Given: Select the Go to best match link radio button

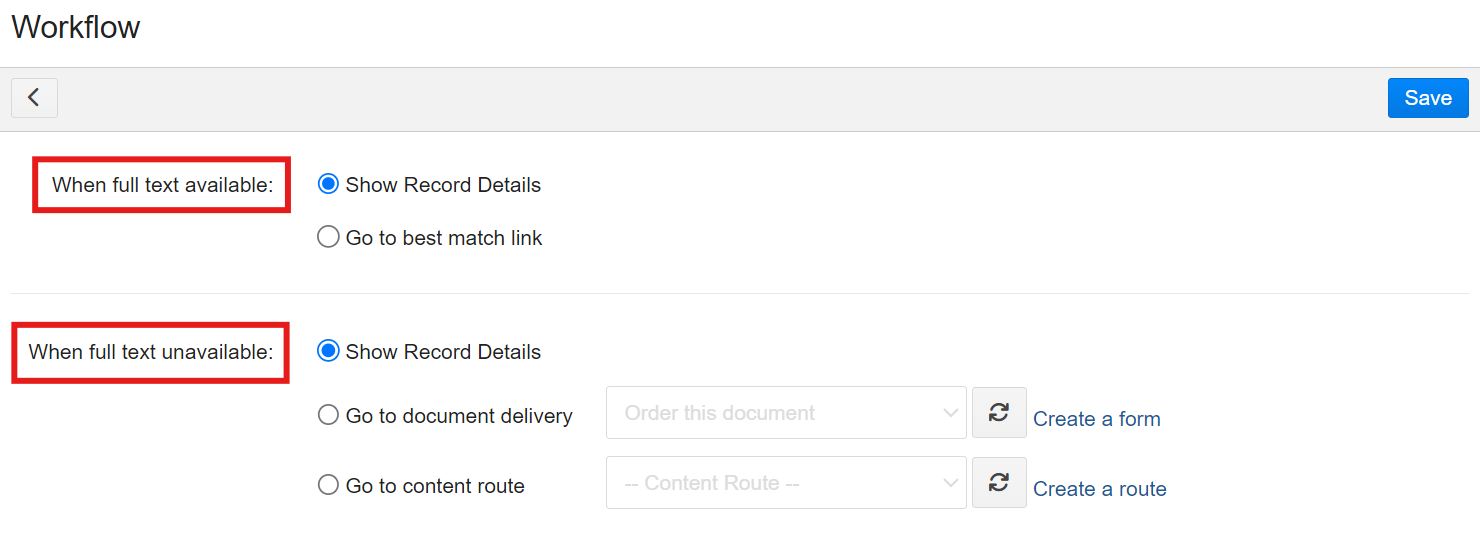Looking at the screenshot, I should pos(328,238).
